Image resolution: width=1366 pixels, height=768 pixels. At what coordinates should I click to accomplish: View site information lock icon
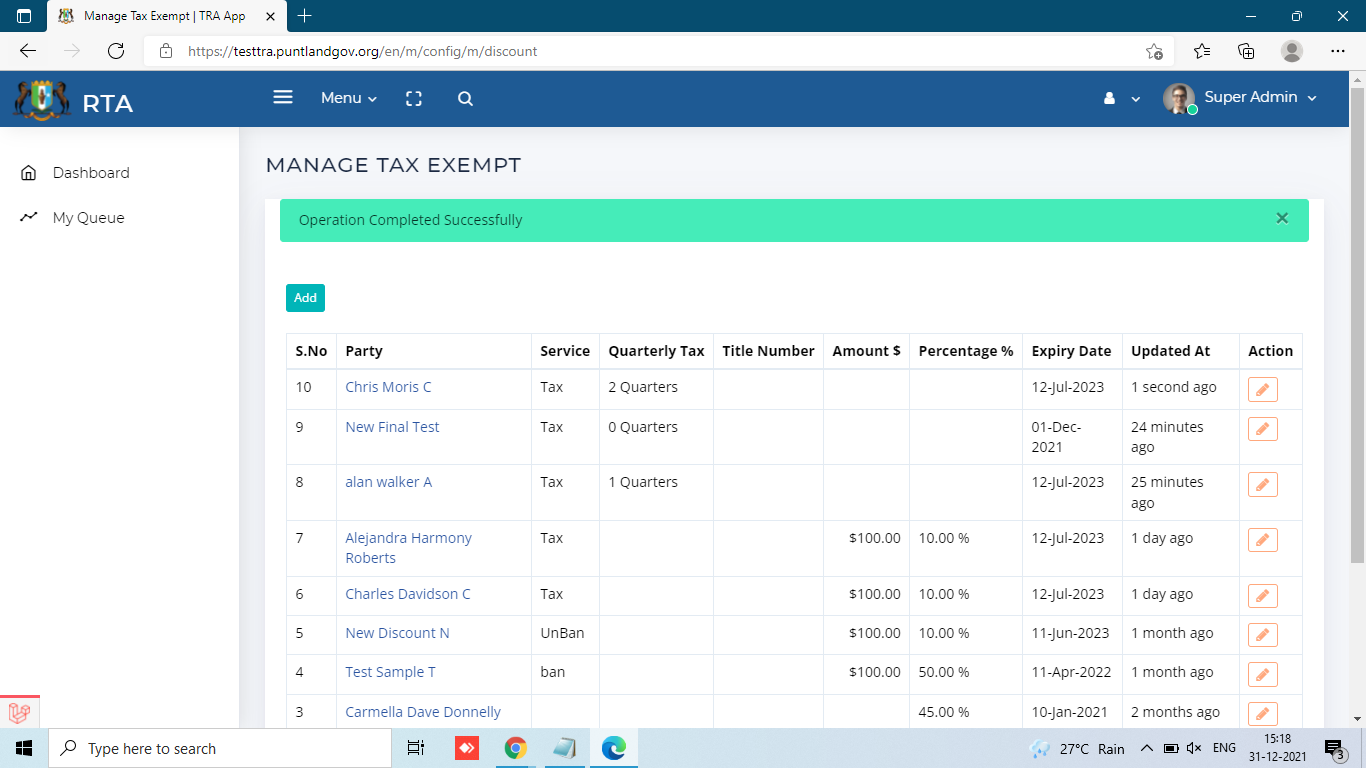pos(166,51)
